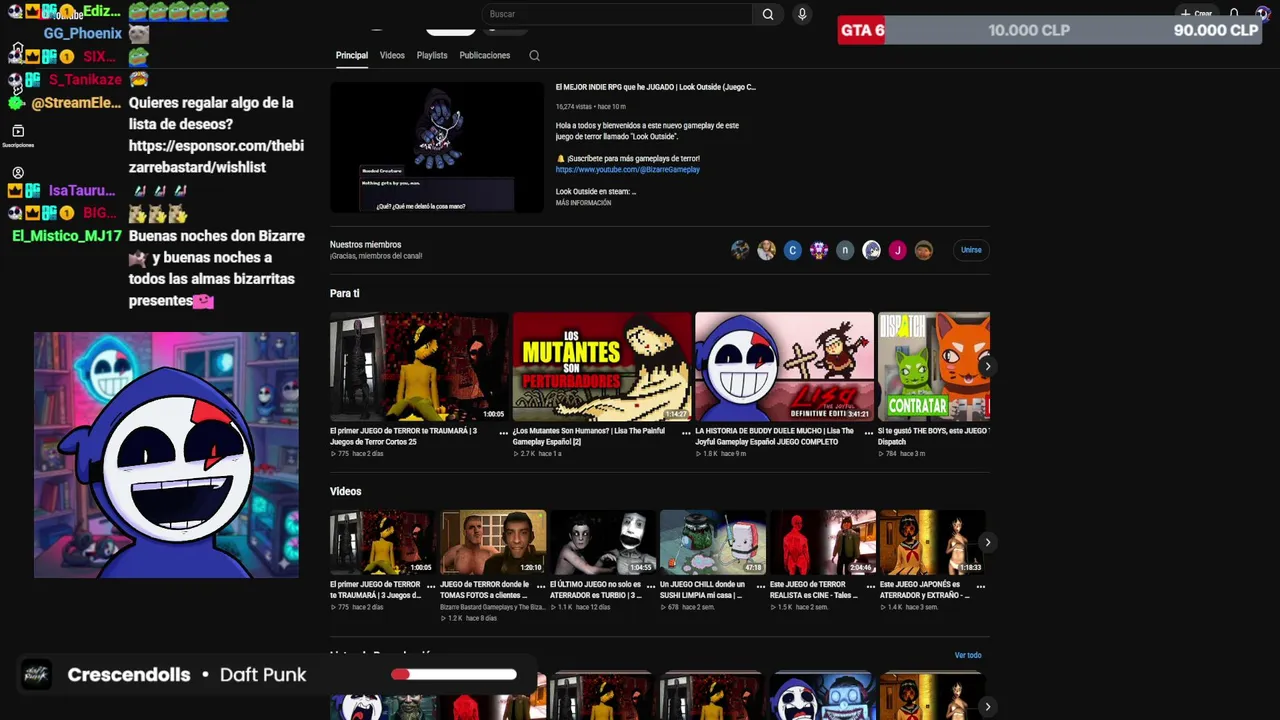Open the Dispatch "Contratar" video thumbnail
This screenshot has height=720, width=1280.
coord(934,366)
